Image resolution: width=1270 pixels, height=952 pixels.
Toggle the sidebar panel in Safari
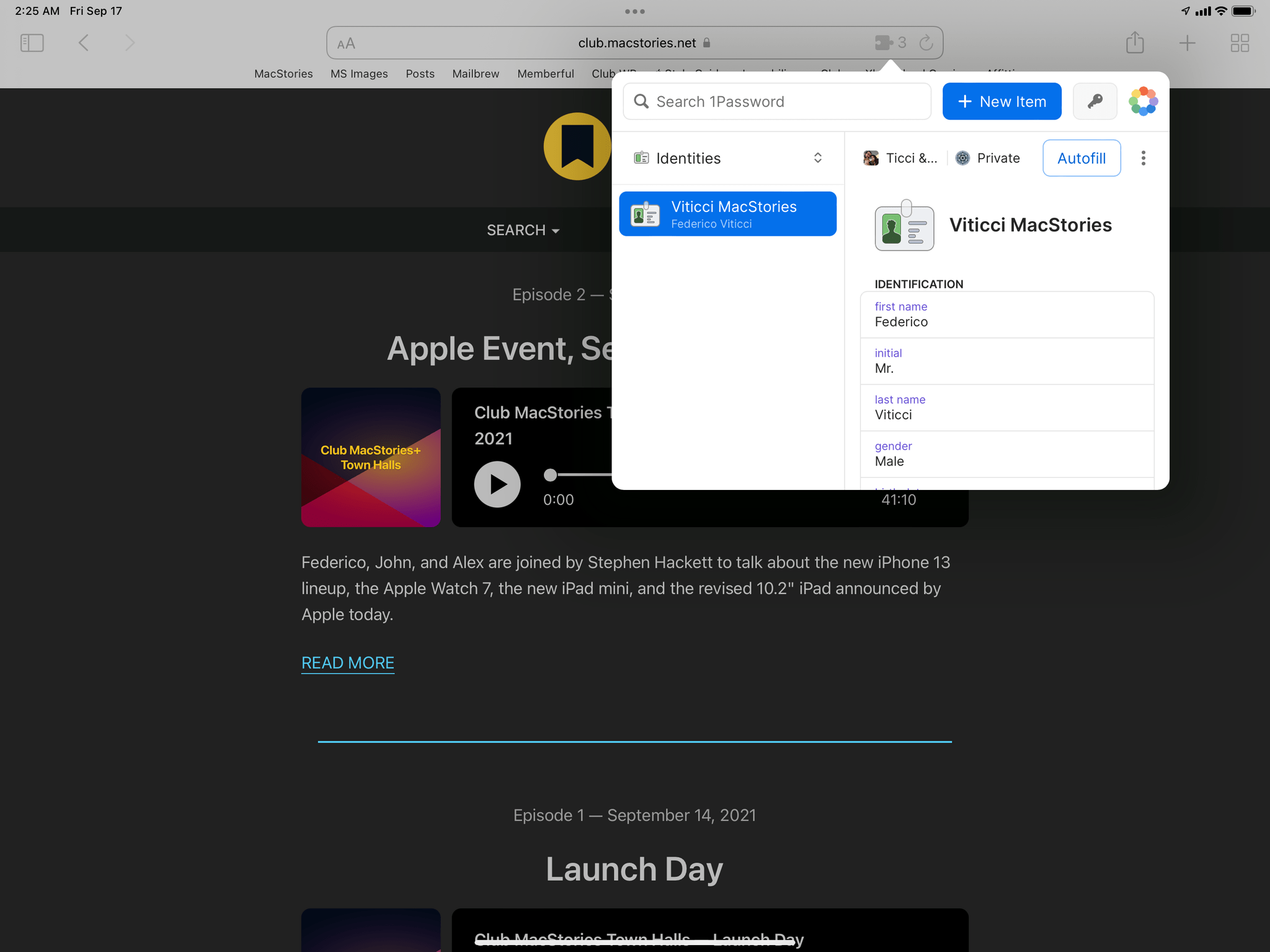point(32,43)
